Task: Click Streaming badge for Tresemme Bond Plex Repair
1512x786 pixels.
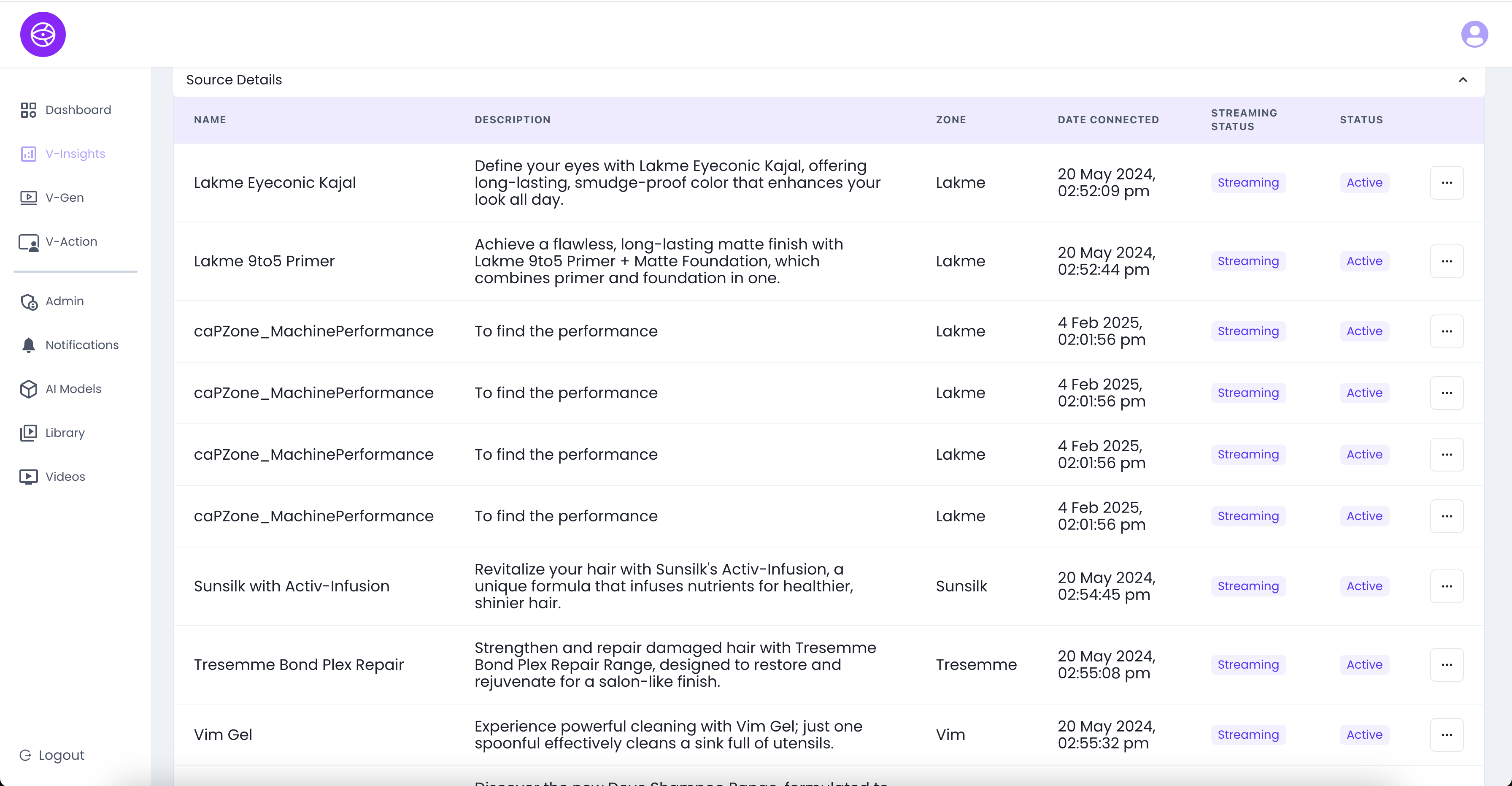Action: [1248, 664]
